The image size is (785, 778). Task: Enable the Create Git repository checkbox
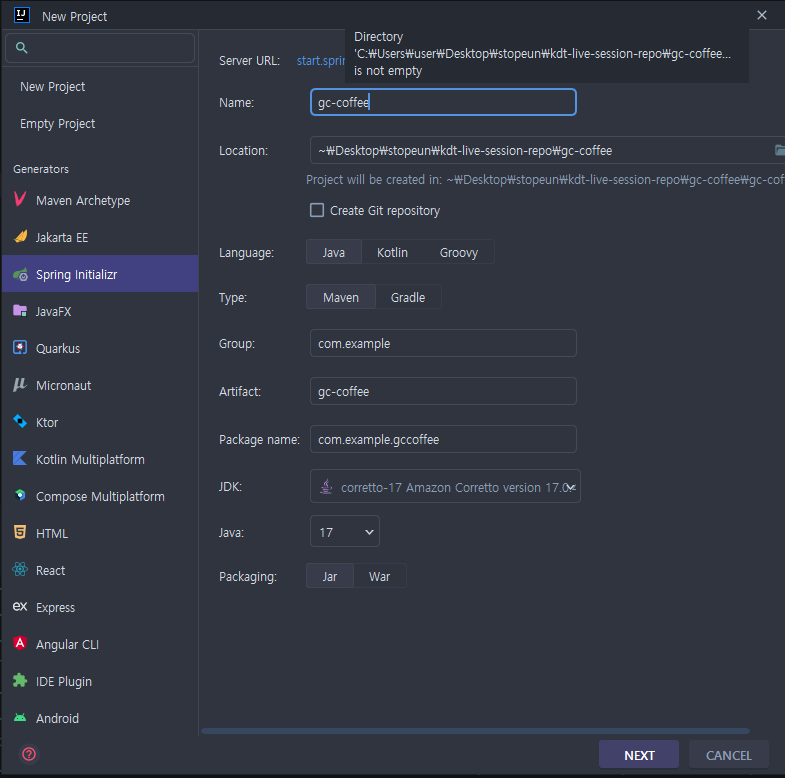(317, 210)
